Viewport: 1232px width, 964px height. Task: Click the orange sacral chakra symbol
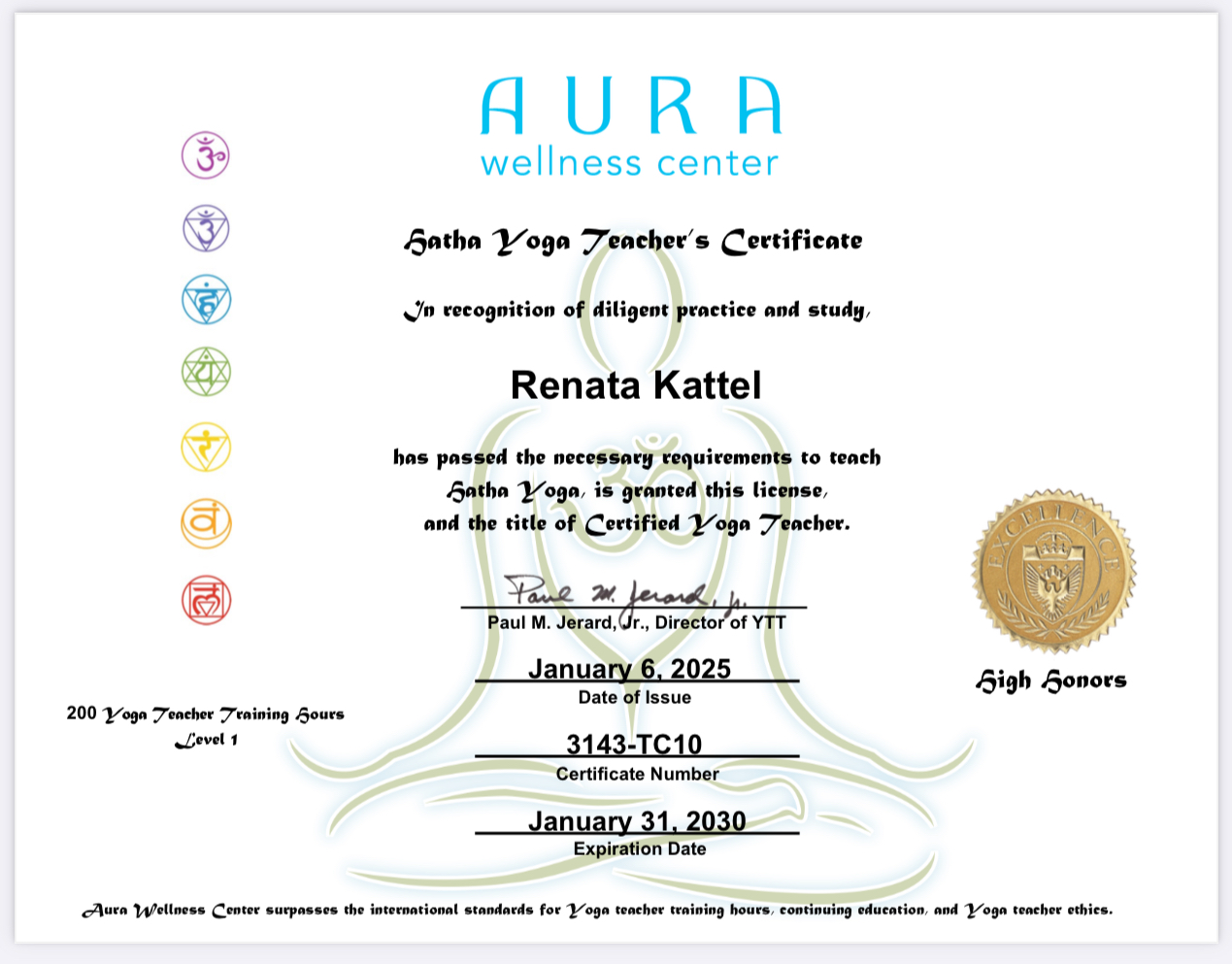pos(206,523)
